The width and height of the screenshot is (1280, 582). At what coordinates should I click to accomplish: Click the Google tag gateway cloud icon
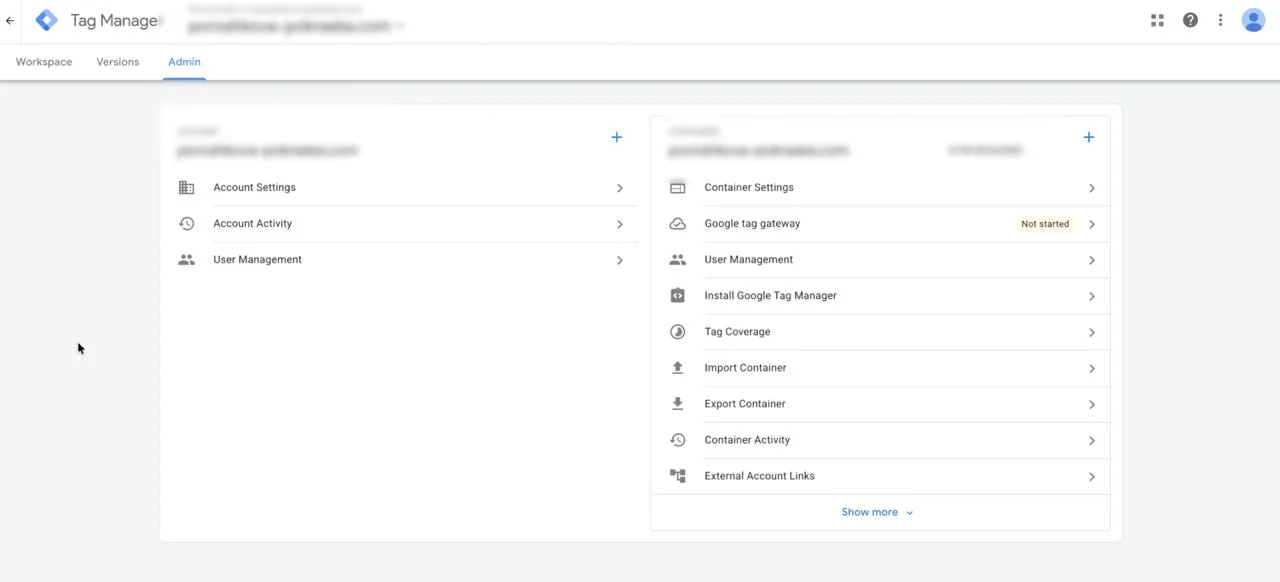677,223
